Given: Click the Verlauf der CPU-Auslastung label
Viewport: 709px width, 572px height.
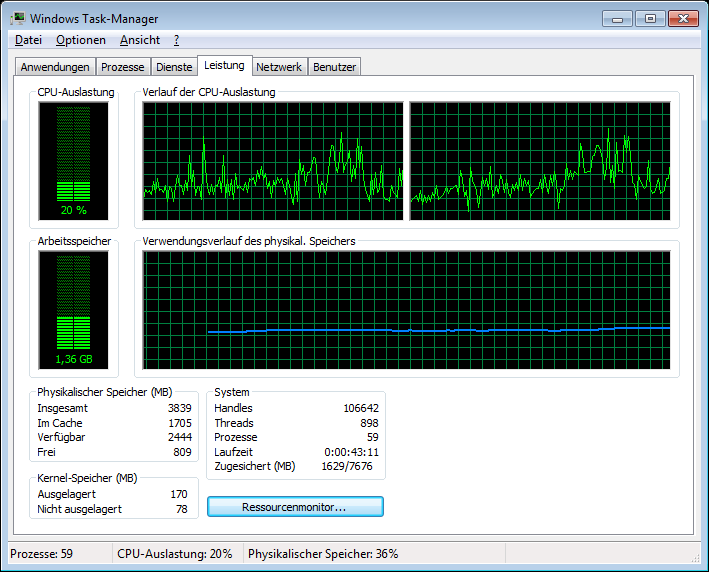Looking at the screenshot, I should (209, 92).
